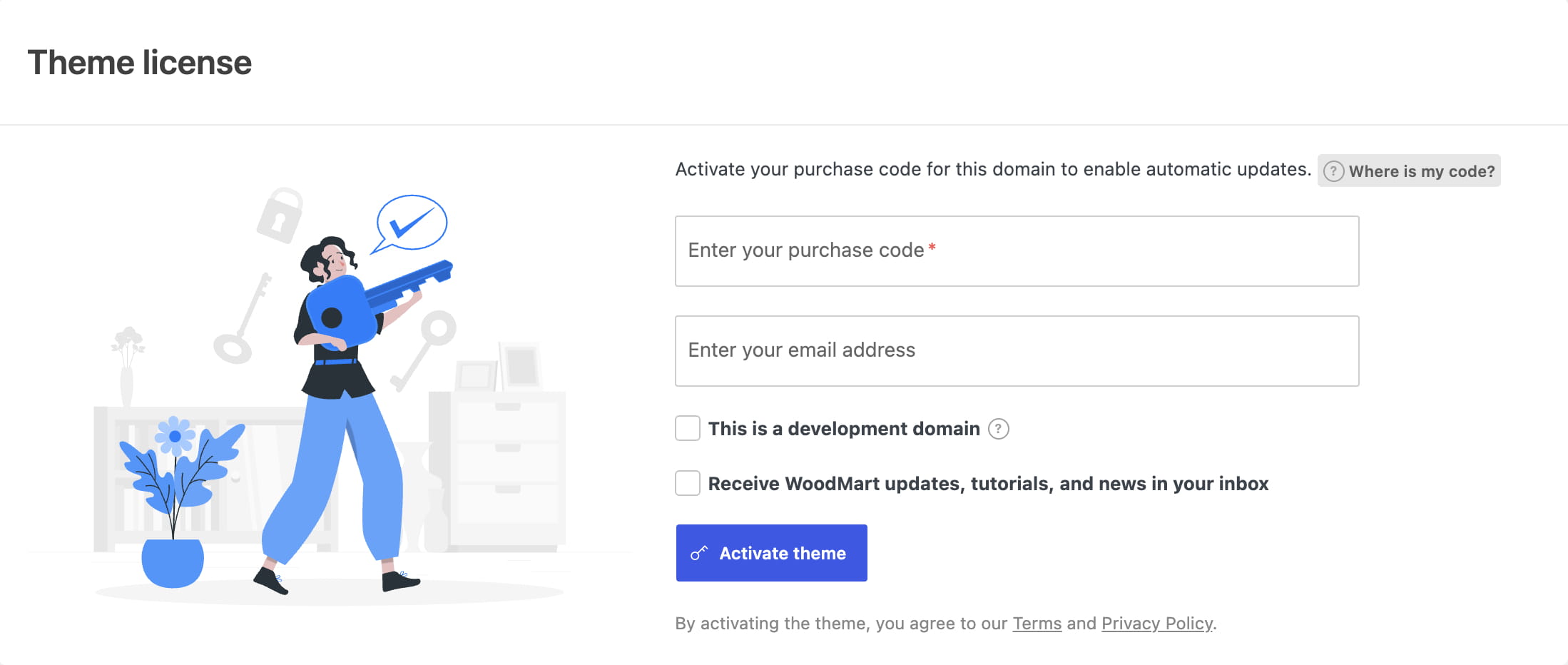Click the 'This is a development domain' label
This screenshot has width=1568, height=665.
844,429
